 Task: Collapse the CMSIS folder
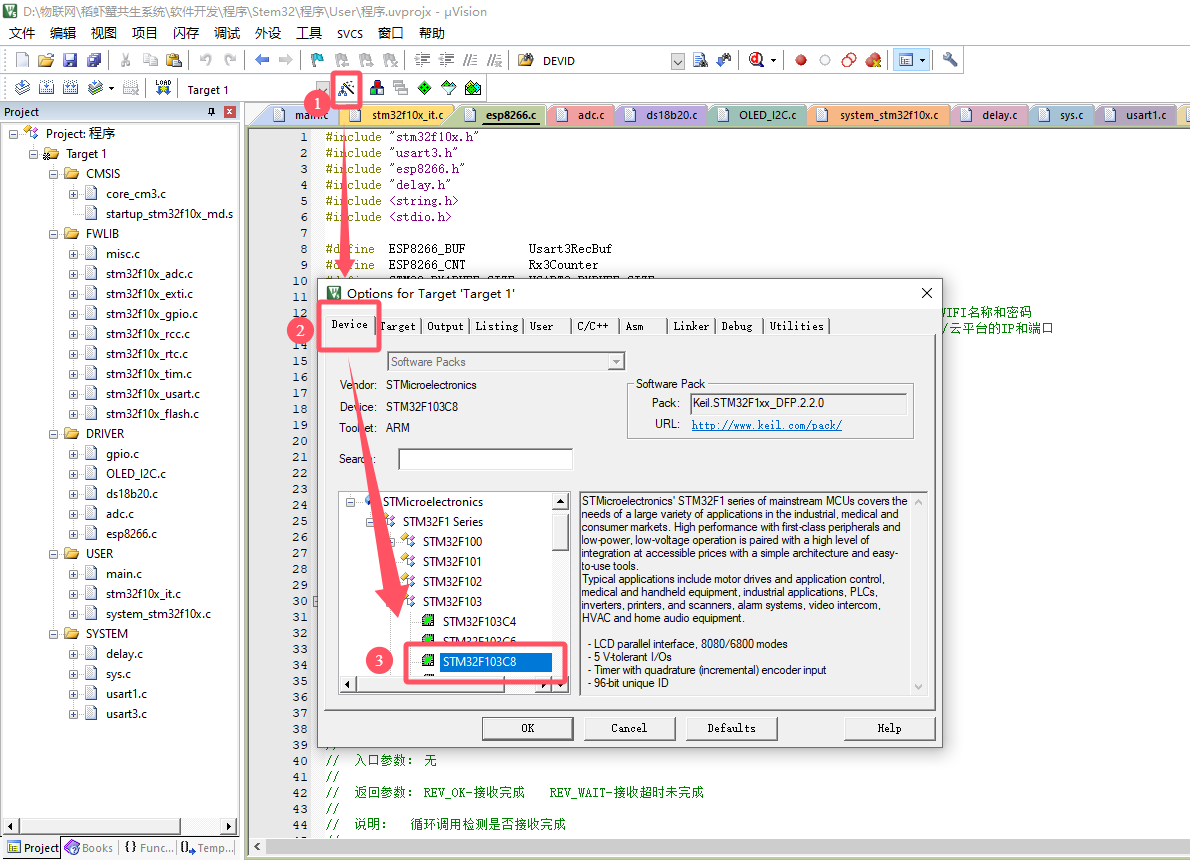click(x=53, y=174)
